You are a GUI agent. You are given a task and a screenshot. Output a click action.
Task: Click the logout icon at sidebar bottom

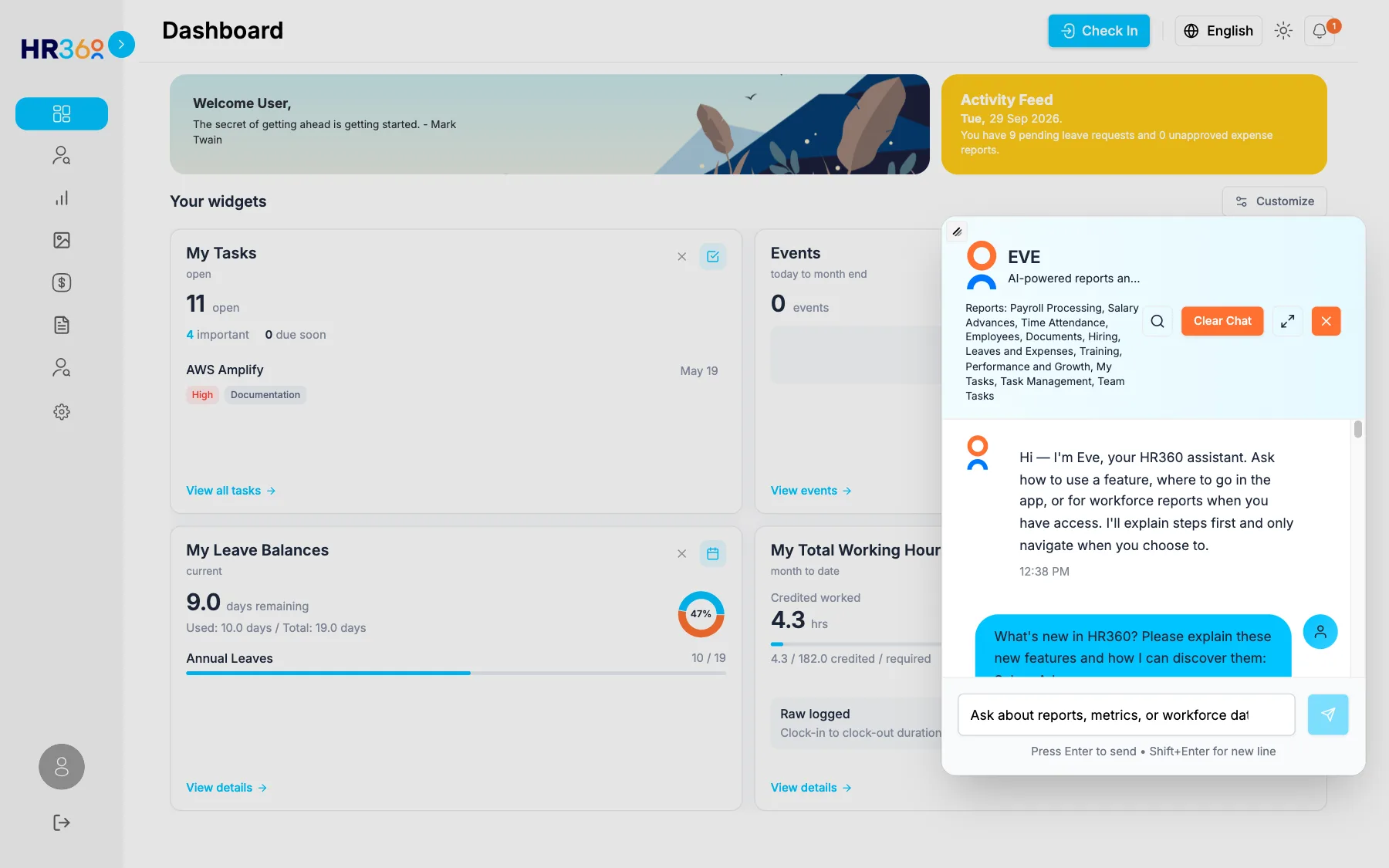tap(62, 822)
